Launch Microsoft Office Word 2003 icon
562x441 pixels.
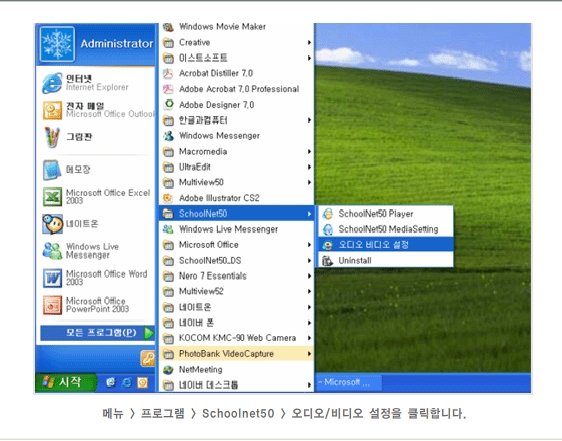point(52,278)
